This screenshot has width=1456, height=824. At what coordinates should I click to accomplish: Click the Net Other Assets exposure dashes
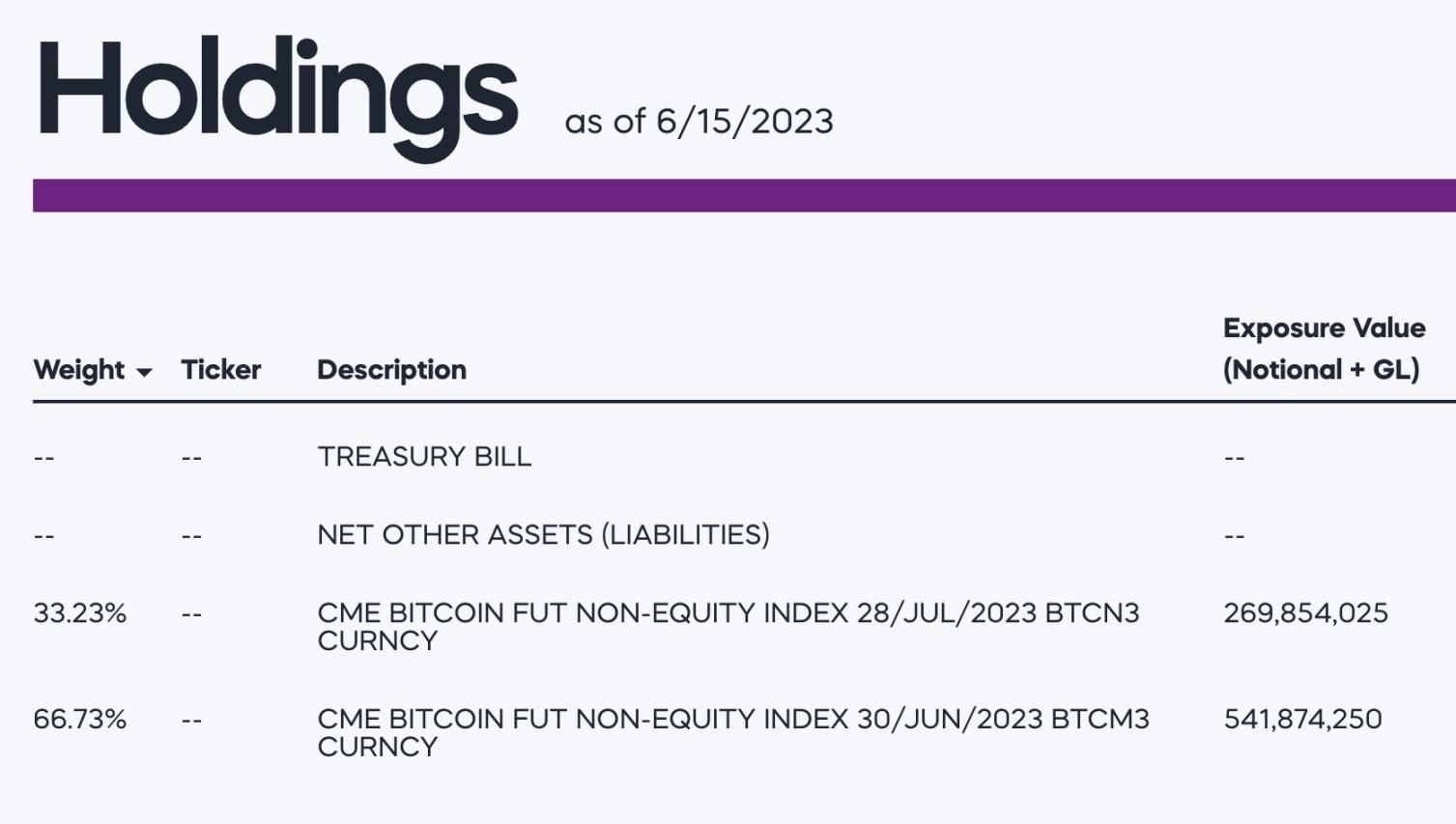1234,536
